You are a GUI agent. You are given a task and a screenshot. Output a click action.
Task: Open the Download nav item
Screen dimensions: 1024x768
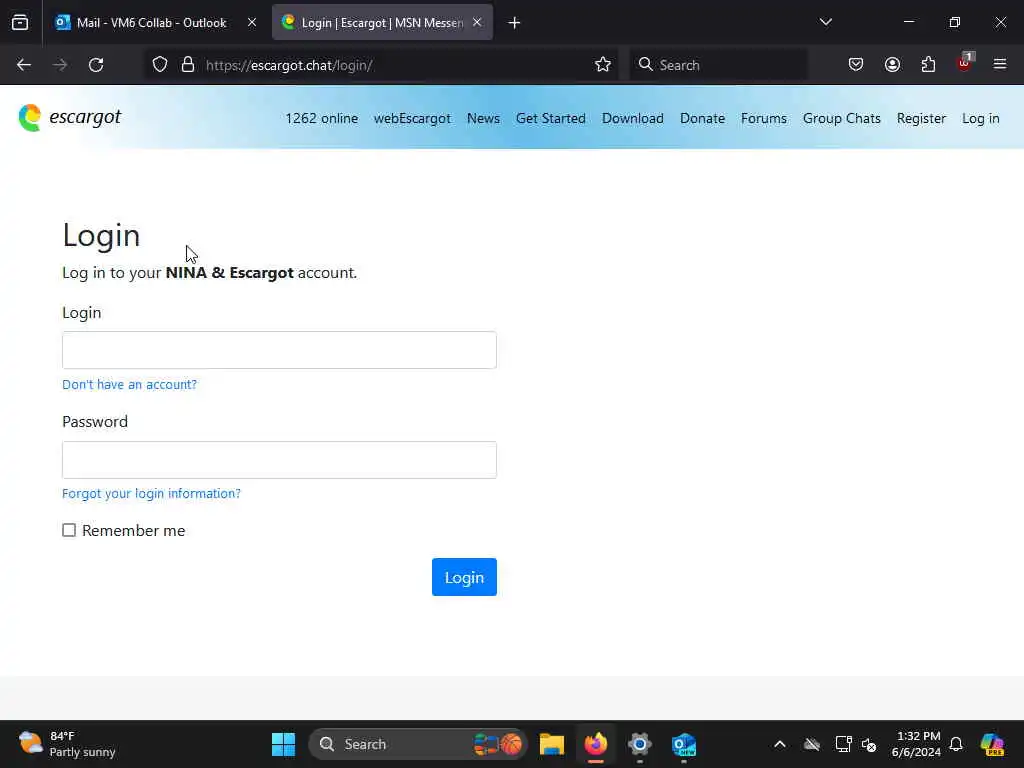(633, 118)
